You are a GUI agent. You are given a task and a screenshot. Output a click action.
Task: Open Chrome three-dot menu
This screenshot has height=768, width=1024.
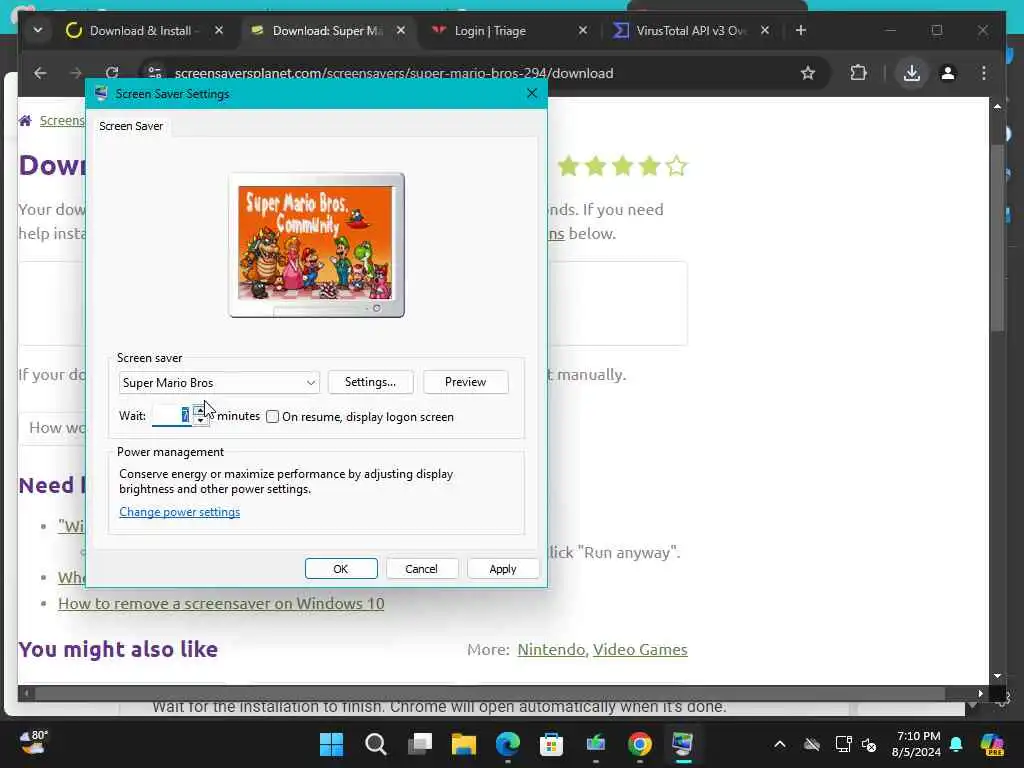(x=984, y=73)
